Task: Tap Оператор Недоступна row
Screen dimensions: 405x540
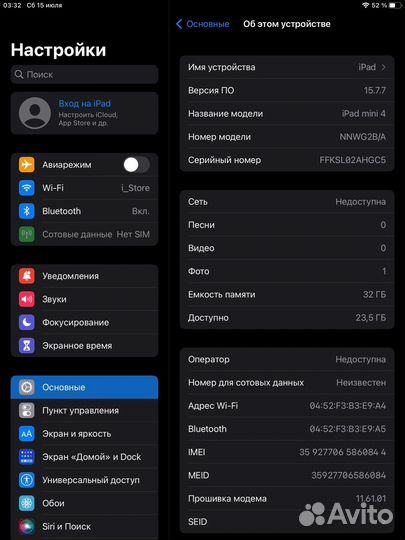Action: point(287,359)
